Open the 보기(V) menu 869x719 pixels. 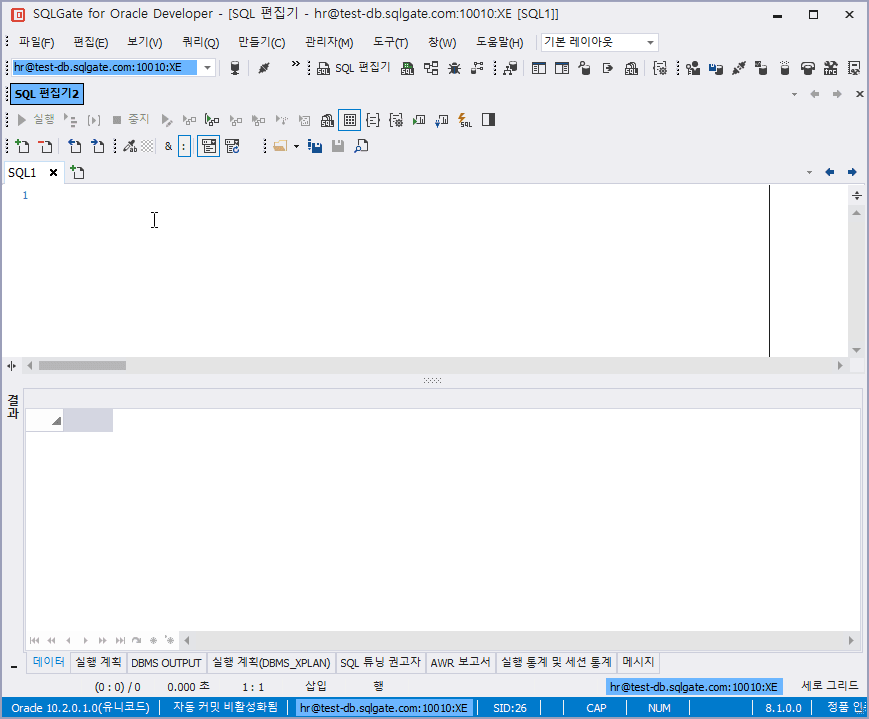coord(145,43)
